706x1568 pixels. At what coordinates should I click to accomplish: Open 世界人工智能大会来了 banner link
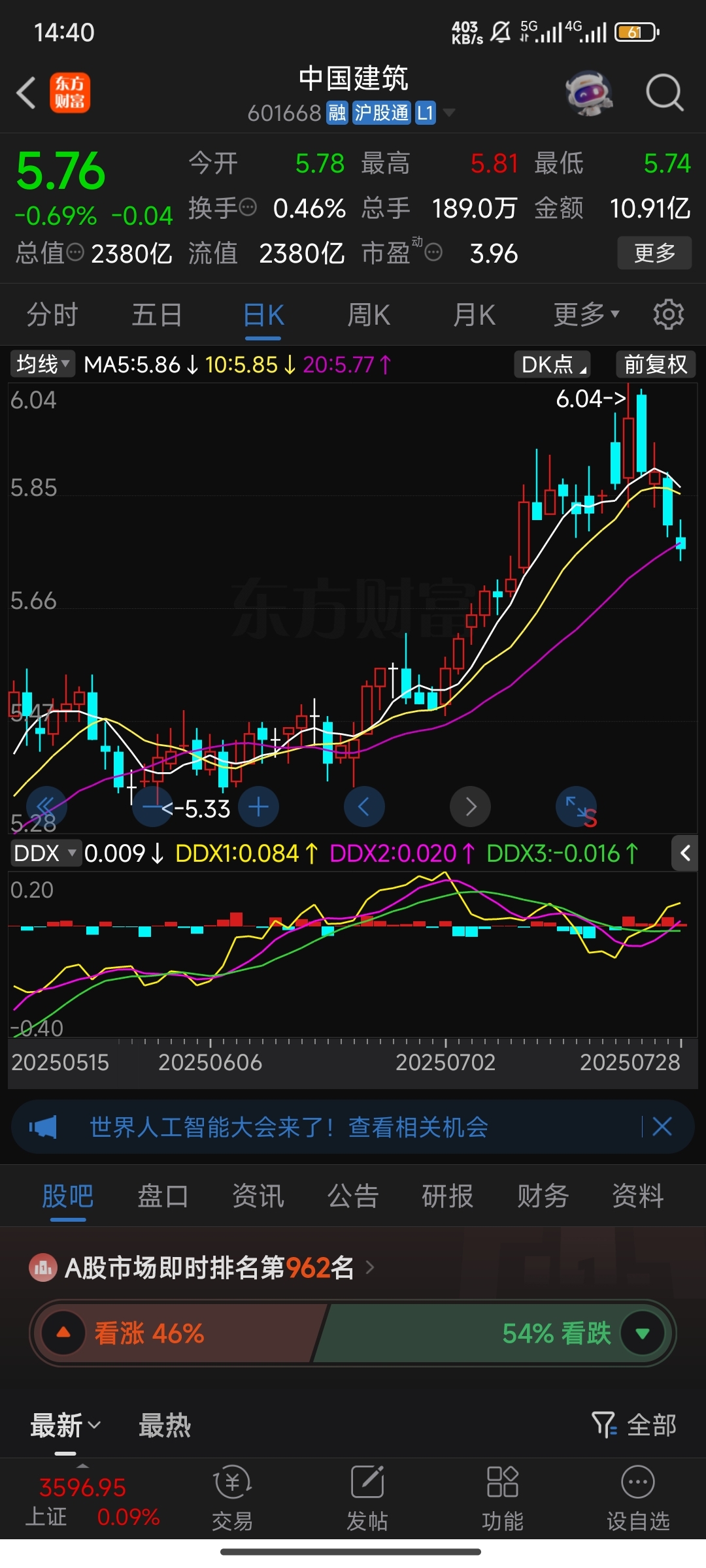tap(289, 1127)
